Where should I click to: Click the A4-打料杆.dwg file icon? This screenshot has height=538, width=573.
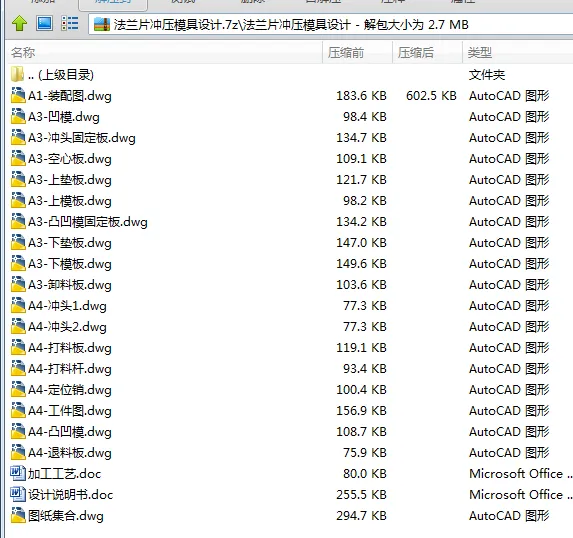tap(18, 368)
